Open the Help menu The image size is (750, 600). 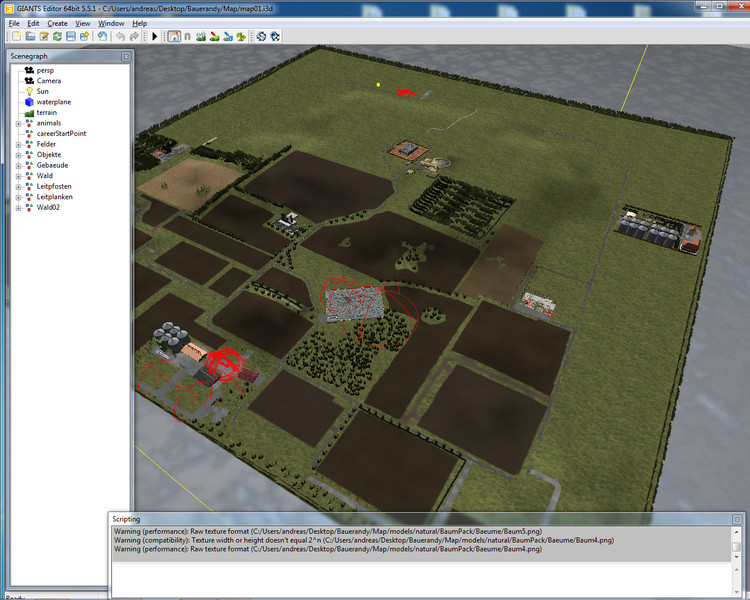click(140, 23)
